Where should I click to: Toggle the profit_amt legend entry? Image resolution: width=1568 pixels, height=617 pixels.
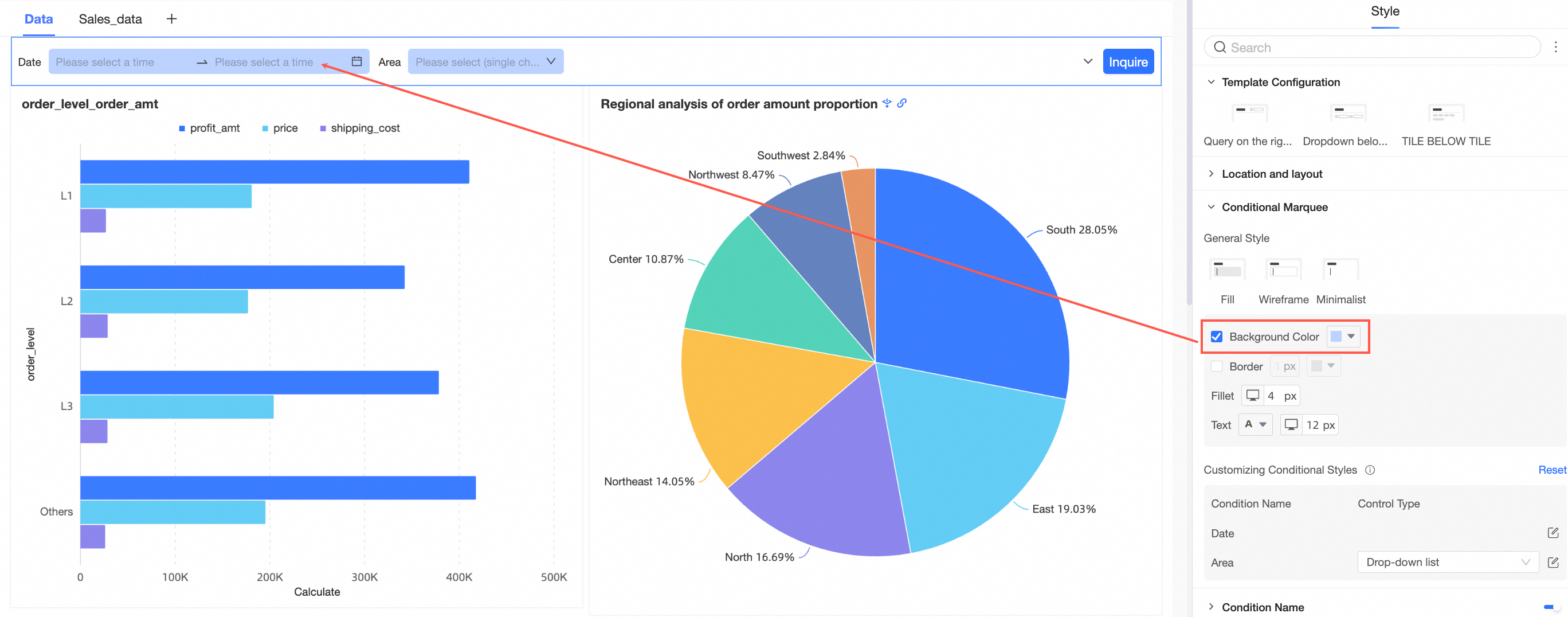tap(209, 128)
